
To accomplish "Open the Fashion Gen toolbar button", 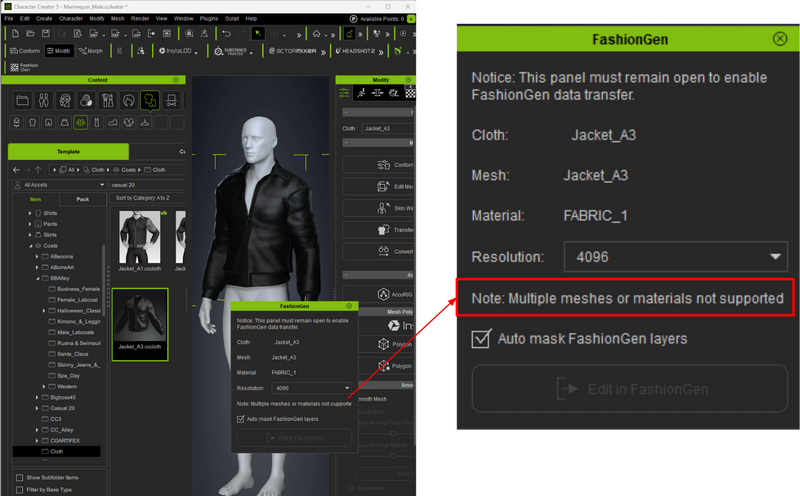I will [x=24, y=67].
